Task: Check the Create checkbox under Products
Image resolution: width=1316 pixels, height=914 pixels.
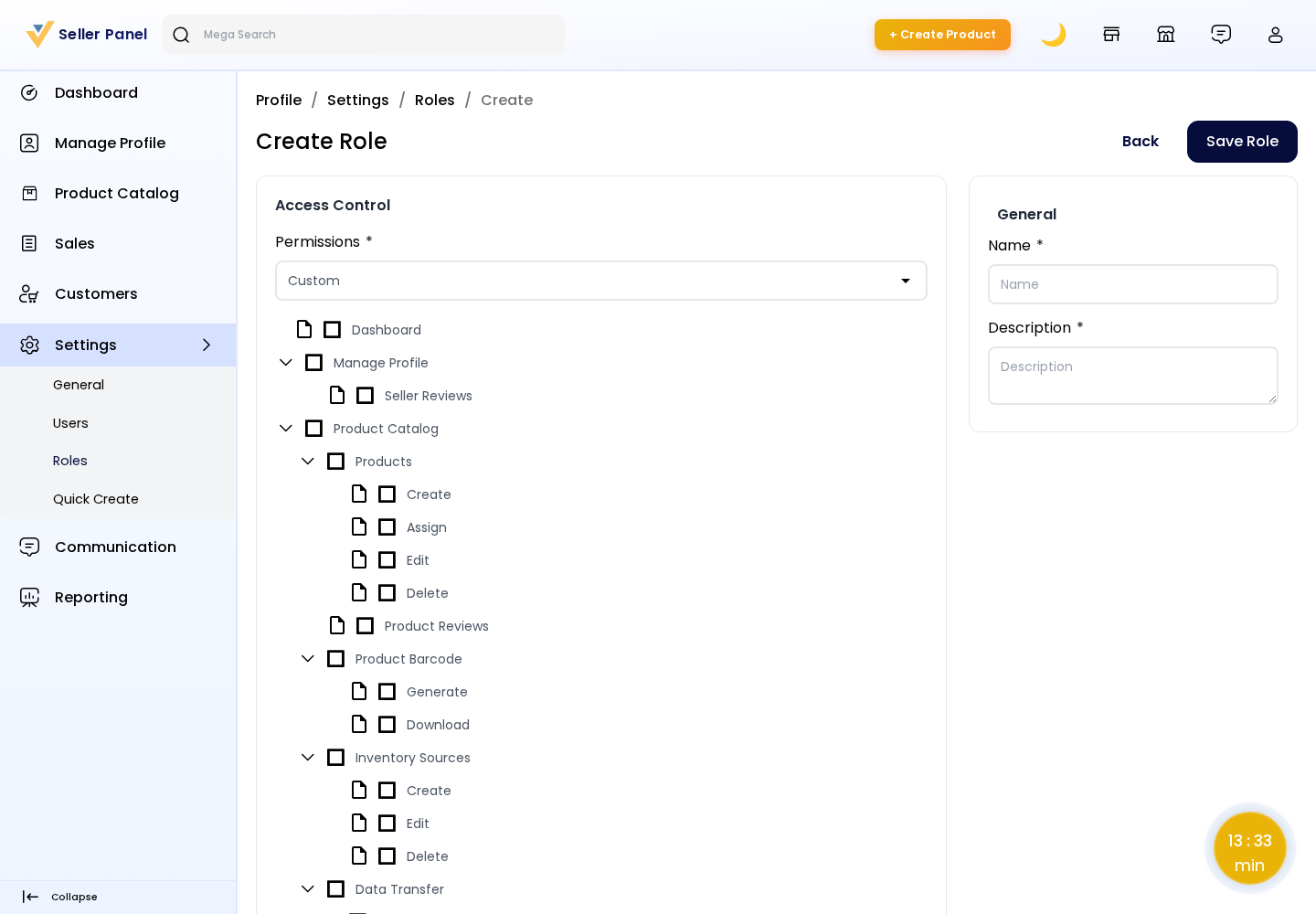Action: coord(387,494)
